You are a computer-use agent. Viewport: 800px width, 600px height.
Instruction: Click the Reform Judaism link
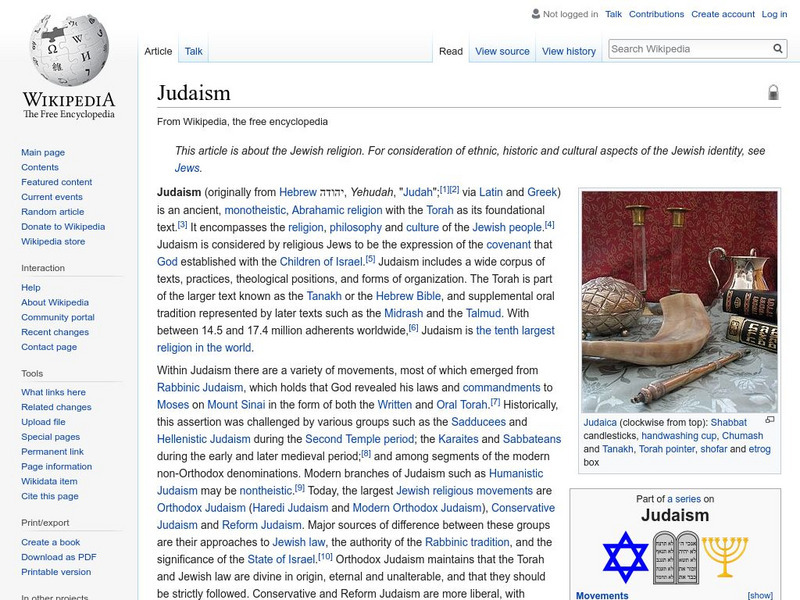[x=262, y=525]
